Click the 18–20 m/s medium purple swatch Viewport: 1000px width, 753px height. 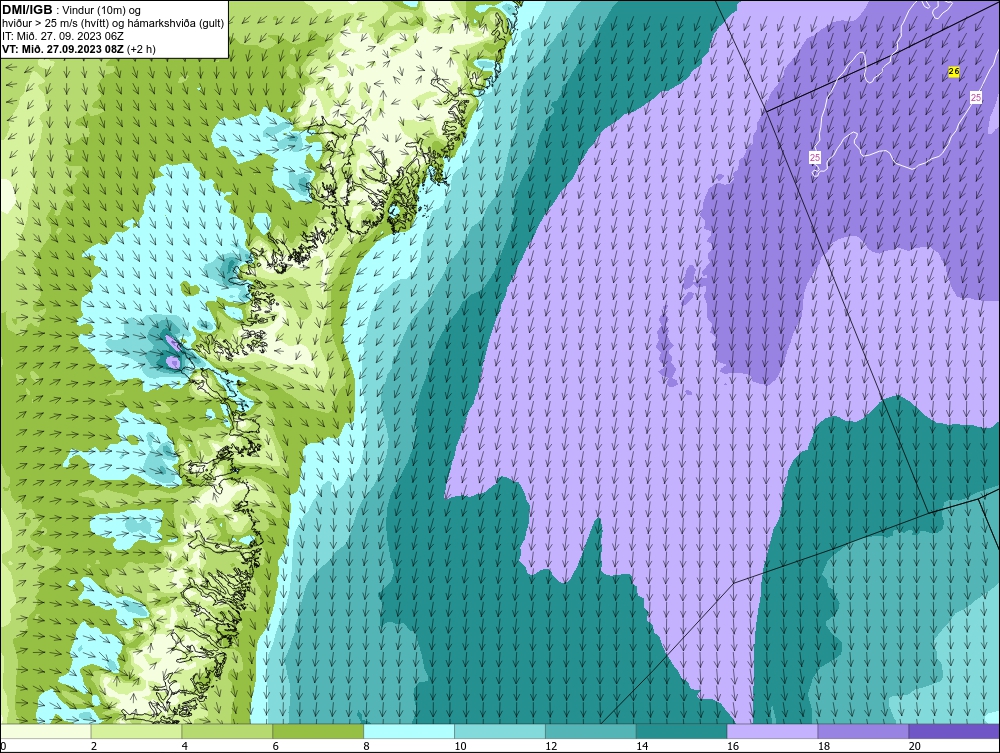[864, 731]
